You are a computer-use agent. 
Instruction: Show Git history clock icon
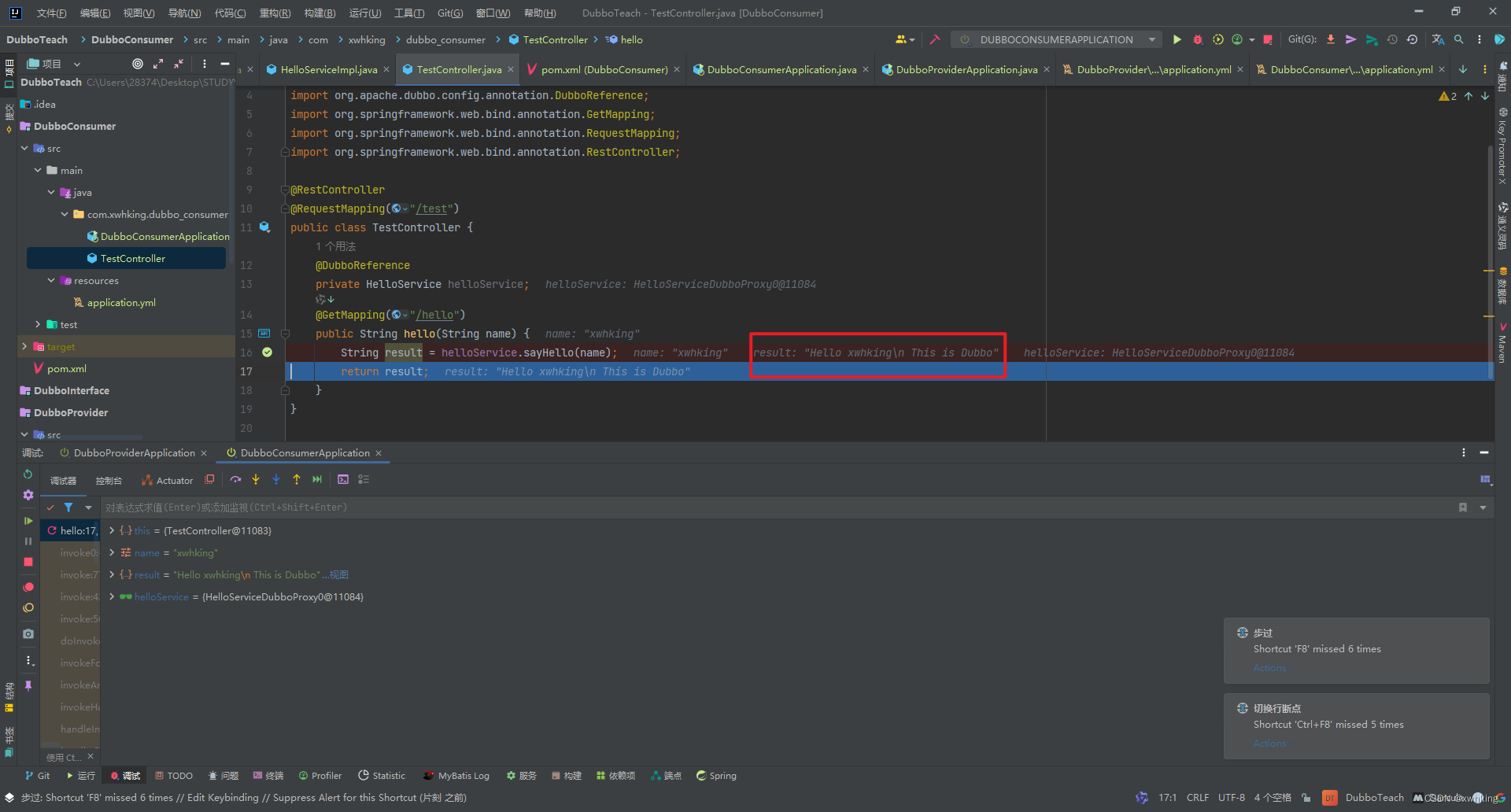1392,39
